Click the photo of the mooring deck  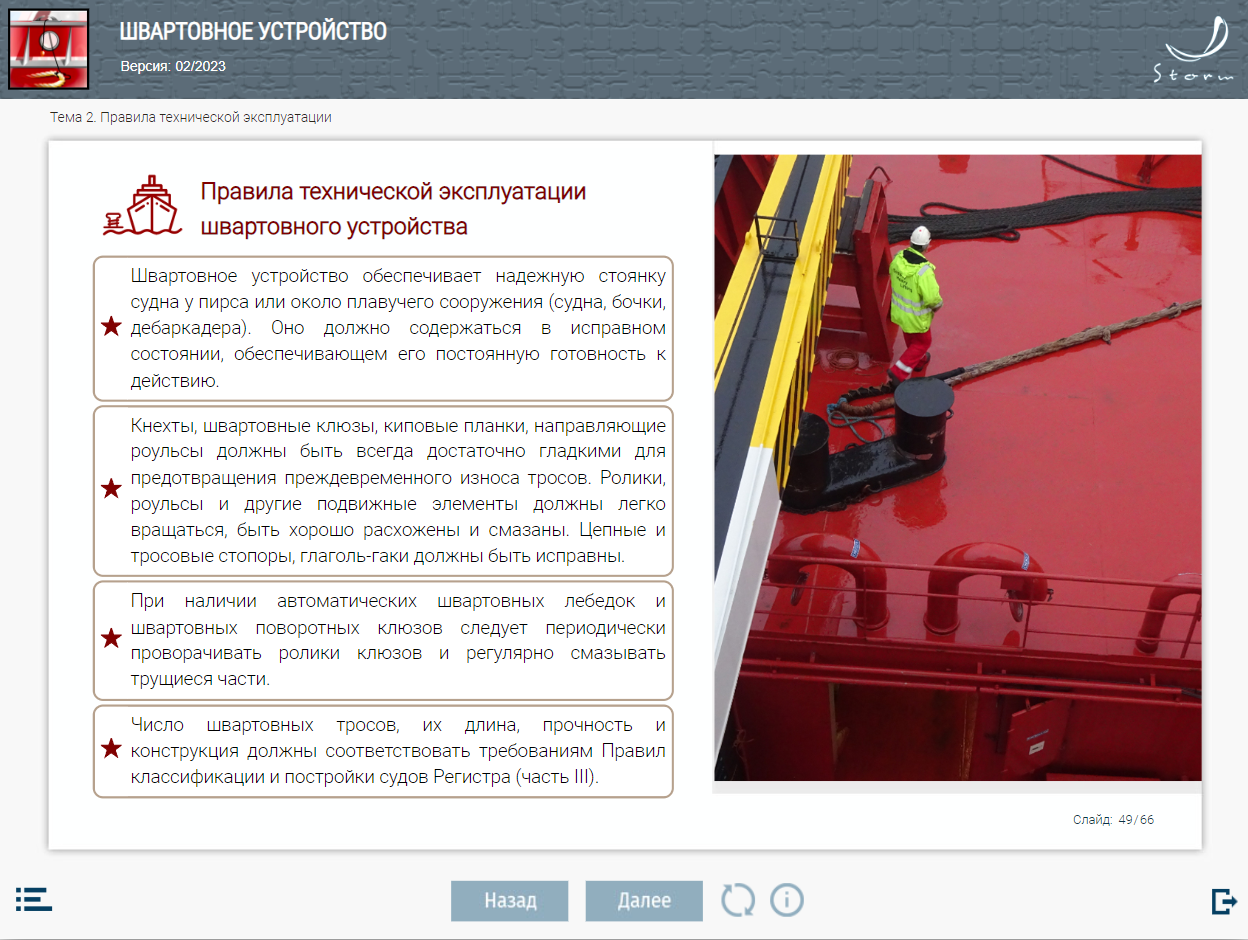click(x=958, y=467)
